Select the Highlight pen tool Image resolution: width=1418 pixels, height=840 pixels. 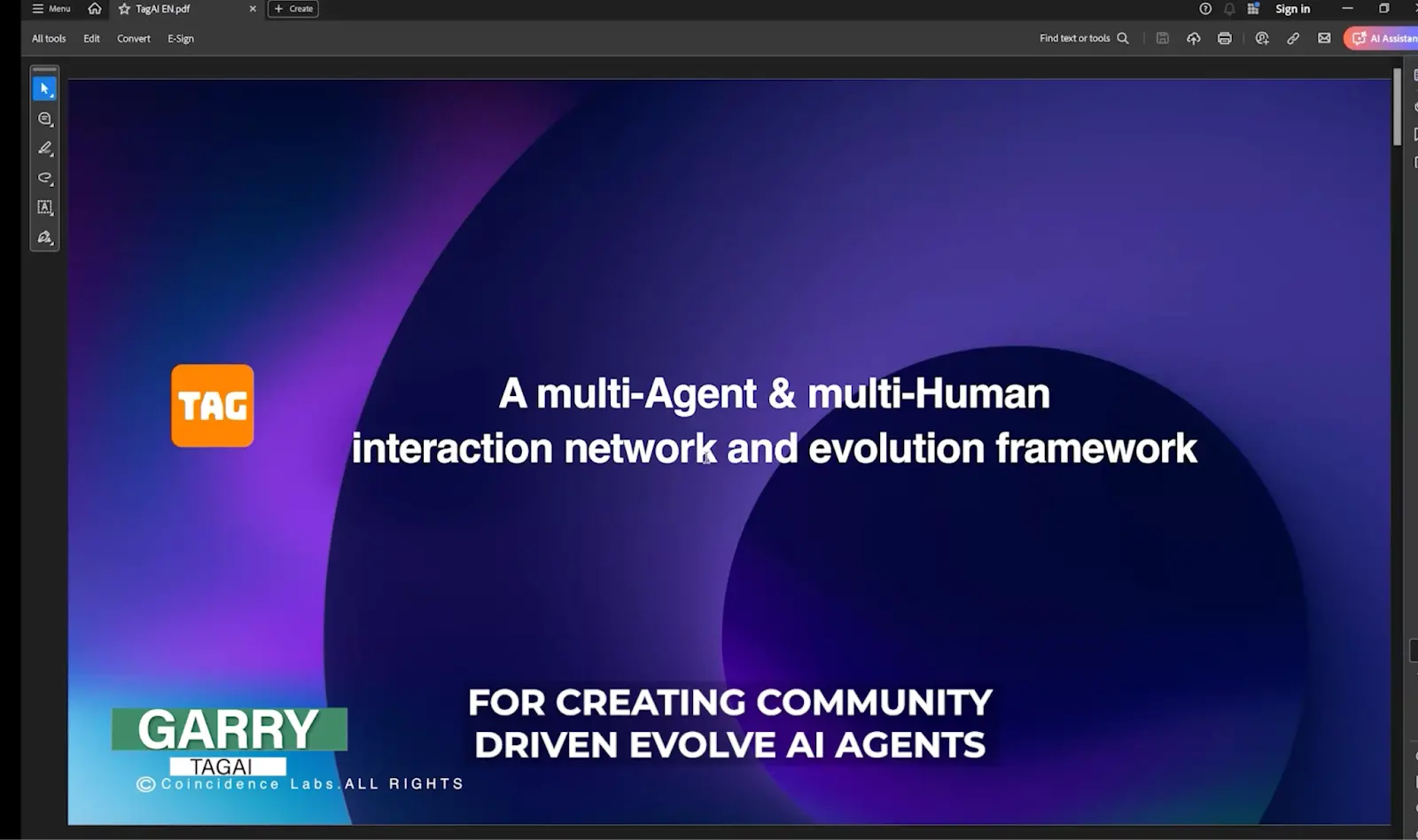click(x=45, y=148)
